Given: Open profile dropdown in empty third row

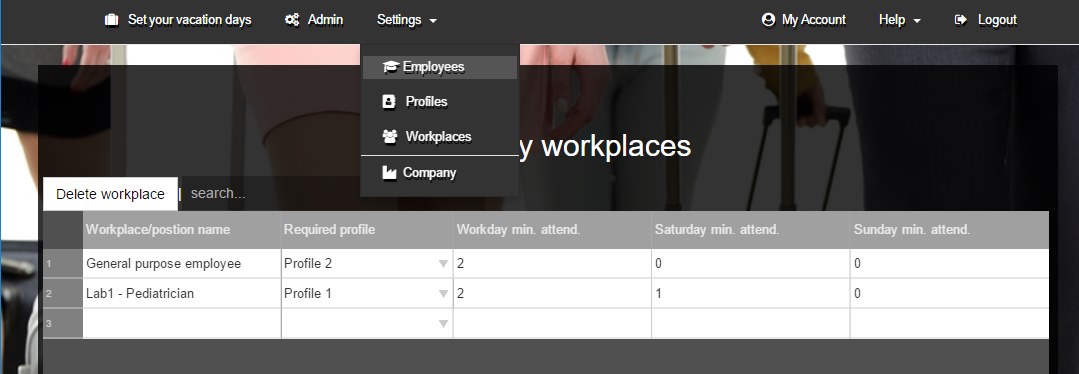Looking at the screenshot, I should 443,324.
